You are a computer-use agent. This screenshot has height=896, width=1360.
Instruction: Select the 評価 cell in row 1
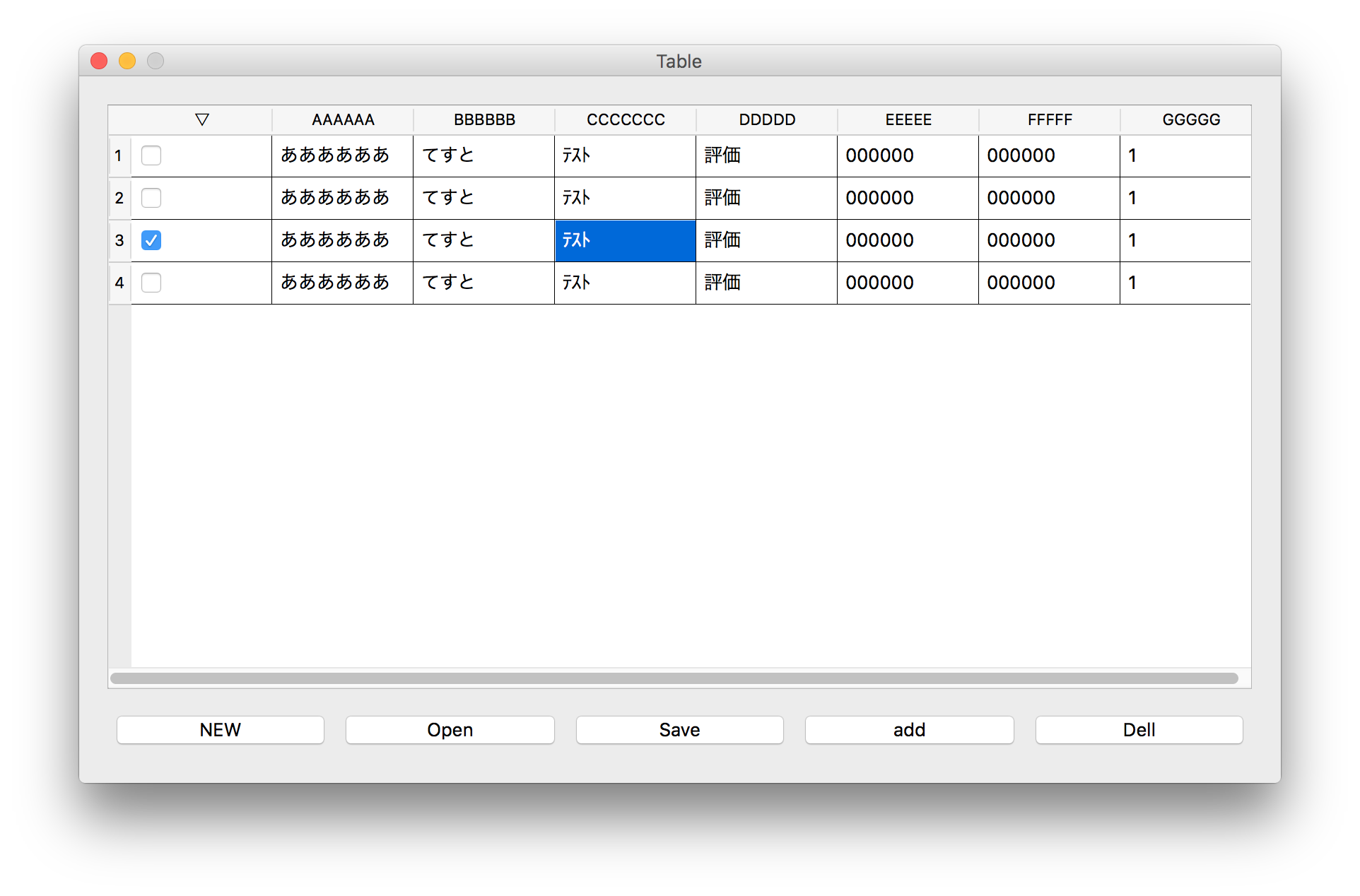pyautogui.click(x=767, y=155)
